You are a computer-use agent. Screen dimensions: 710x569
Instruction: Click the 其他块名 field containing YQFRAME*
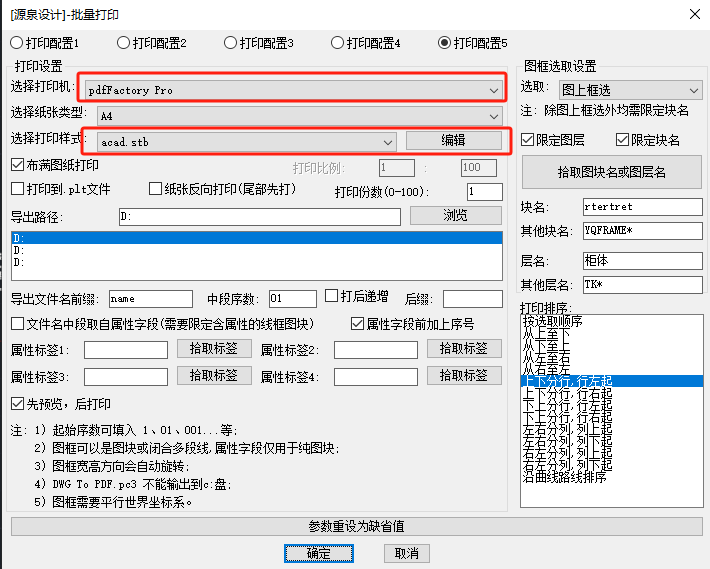click(643, 231)
